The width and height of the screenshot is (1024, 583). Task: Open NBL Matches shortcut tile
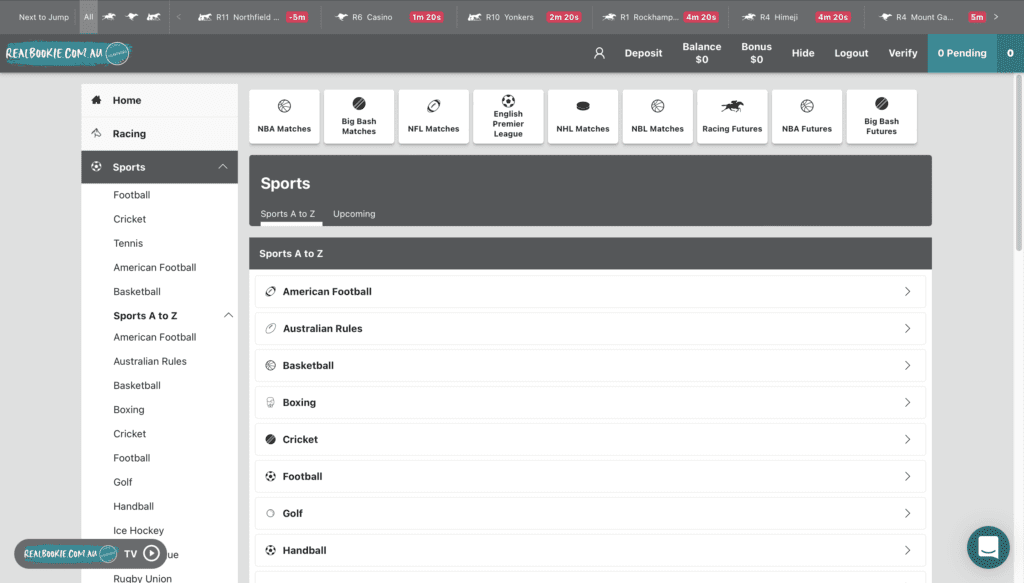(x=658, y=116)
